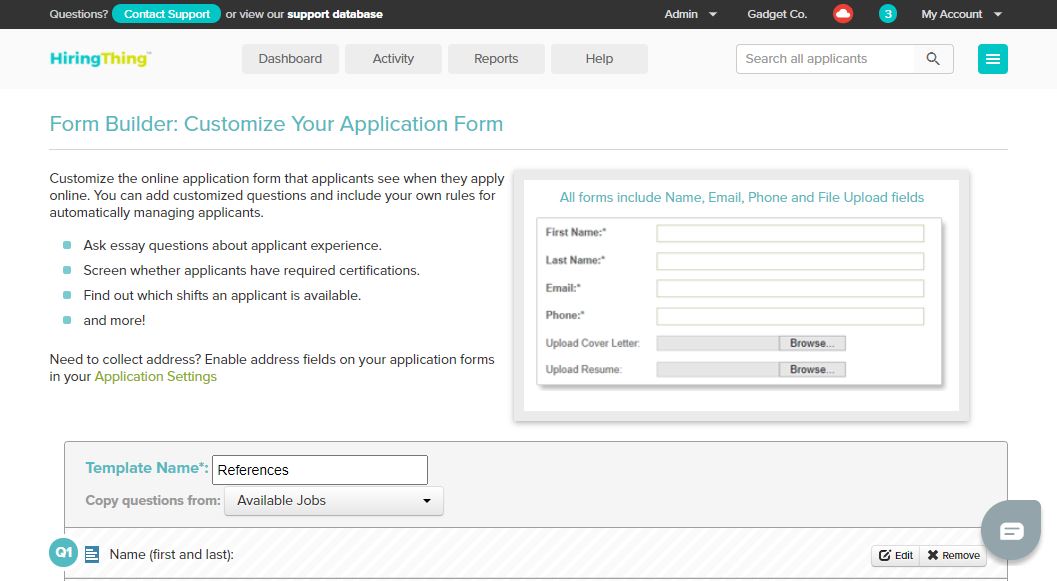This screenshot has height=581, width=1057.
Task: Open the Copy questions from dropdown
Action: 333,501
